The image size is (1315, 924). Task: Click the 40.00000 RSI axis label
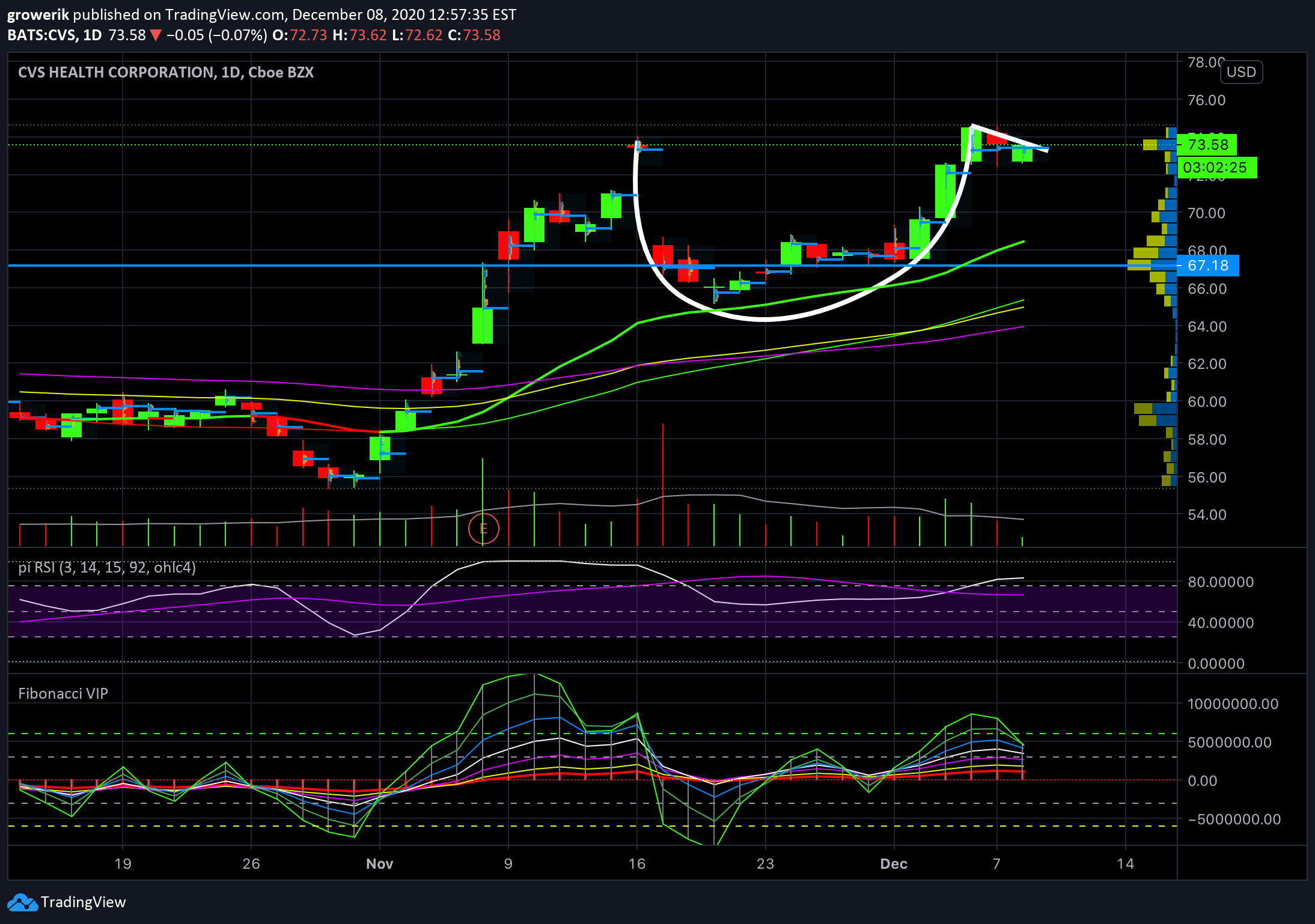(x=1221, y=623)
